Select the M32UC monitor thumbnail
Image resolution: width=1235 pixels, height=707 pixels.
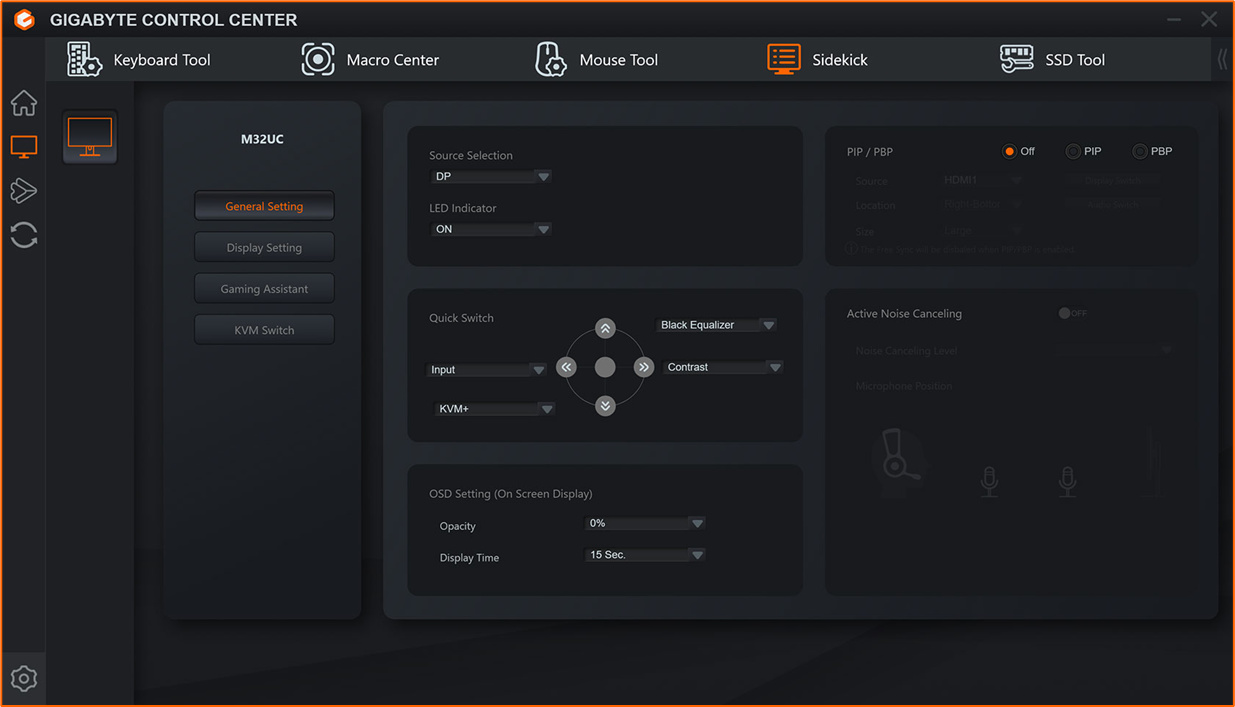(90, 137)
